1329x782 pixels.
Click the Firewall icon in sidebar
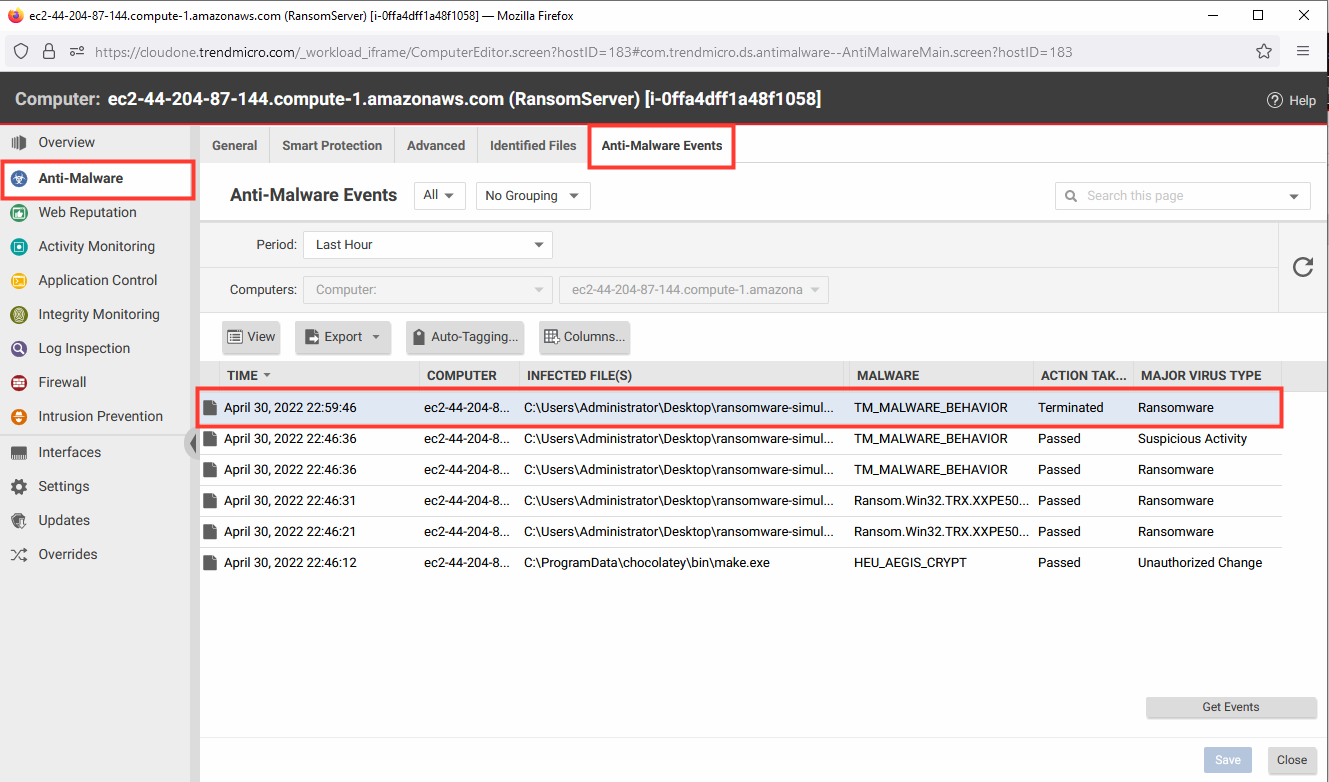tap(19, 383)
